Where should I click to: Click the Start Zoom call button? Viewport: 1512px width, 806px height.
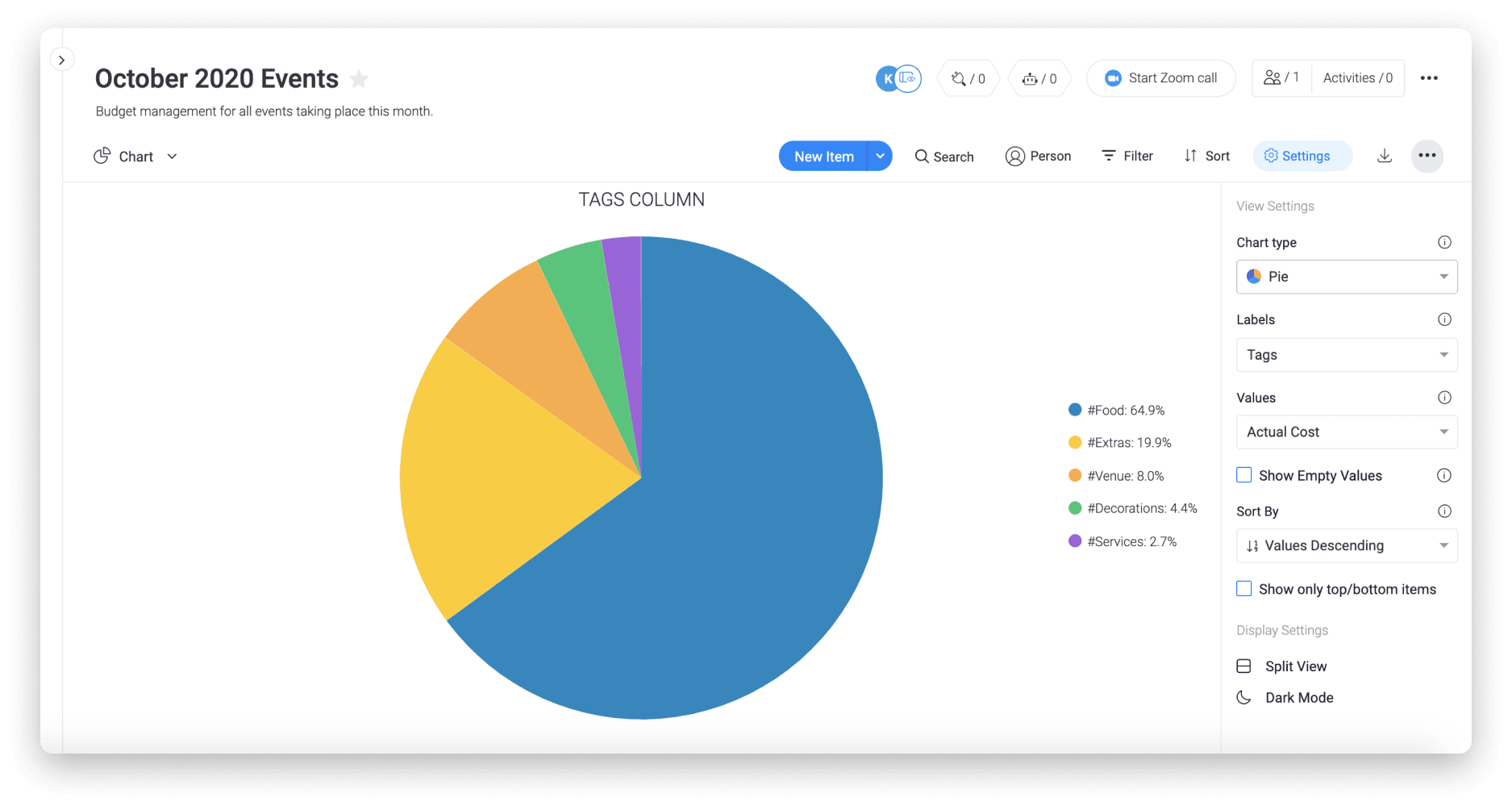[x=1160, y=77]
